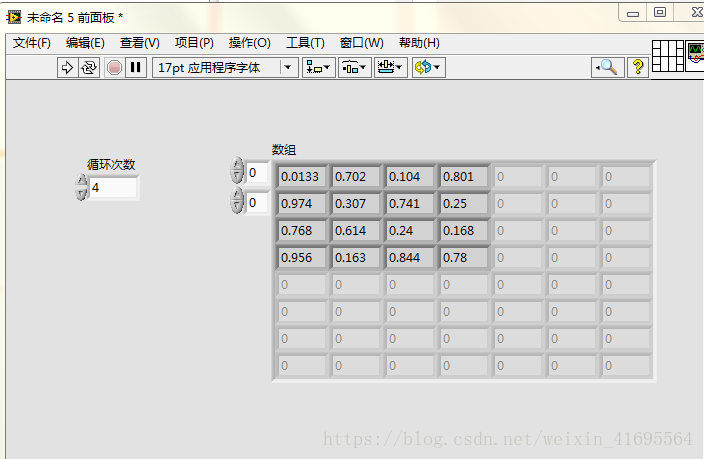Open the 编辑(E) menu
The width and height of the screenshot is (704, 459).
pyautogui.click(x=85, y=43)
